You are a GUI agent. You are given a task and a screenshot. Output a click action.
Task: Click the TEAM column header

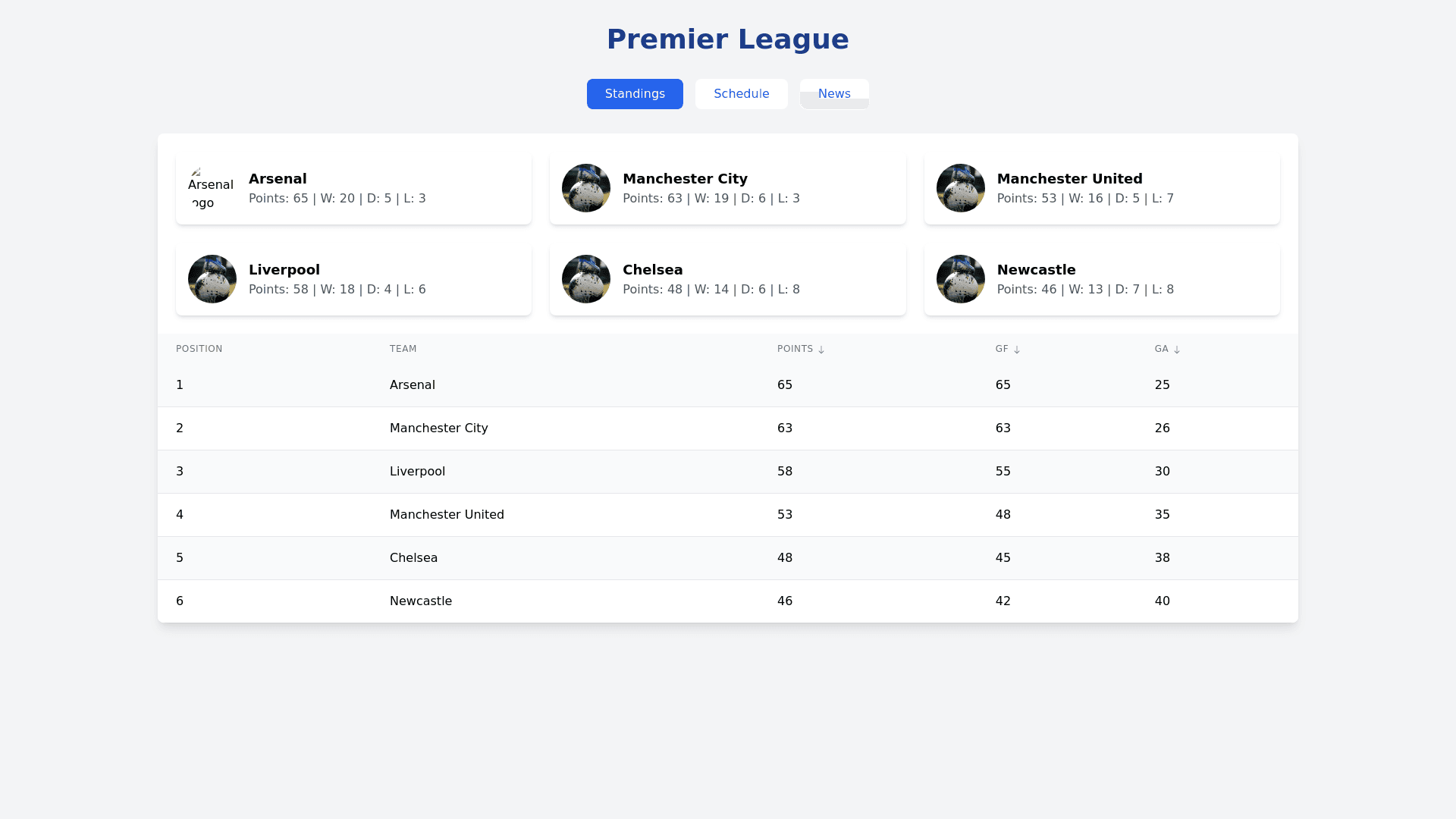click(403, 349)
